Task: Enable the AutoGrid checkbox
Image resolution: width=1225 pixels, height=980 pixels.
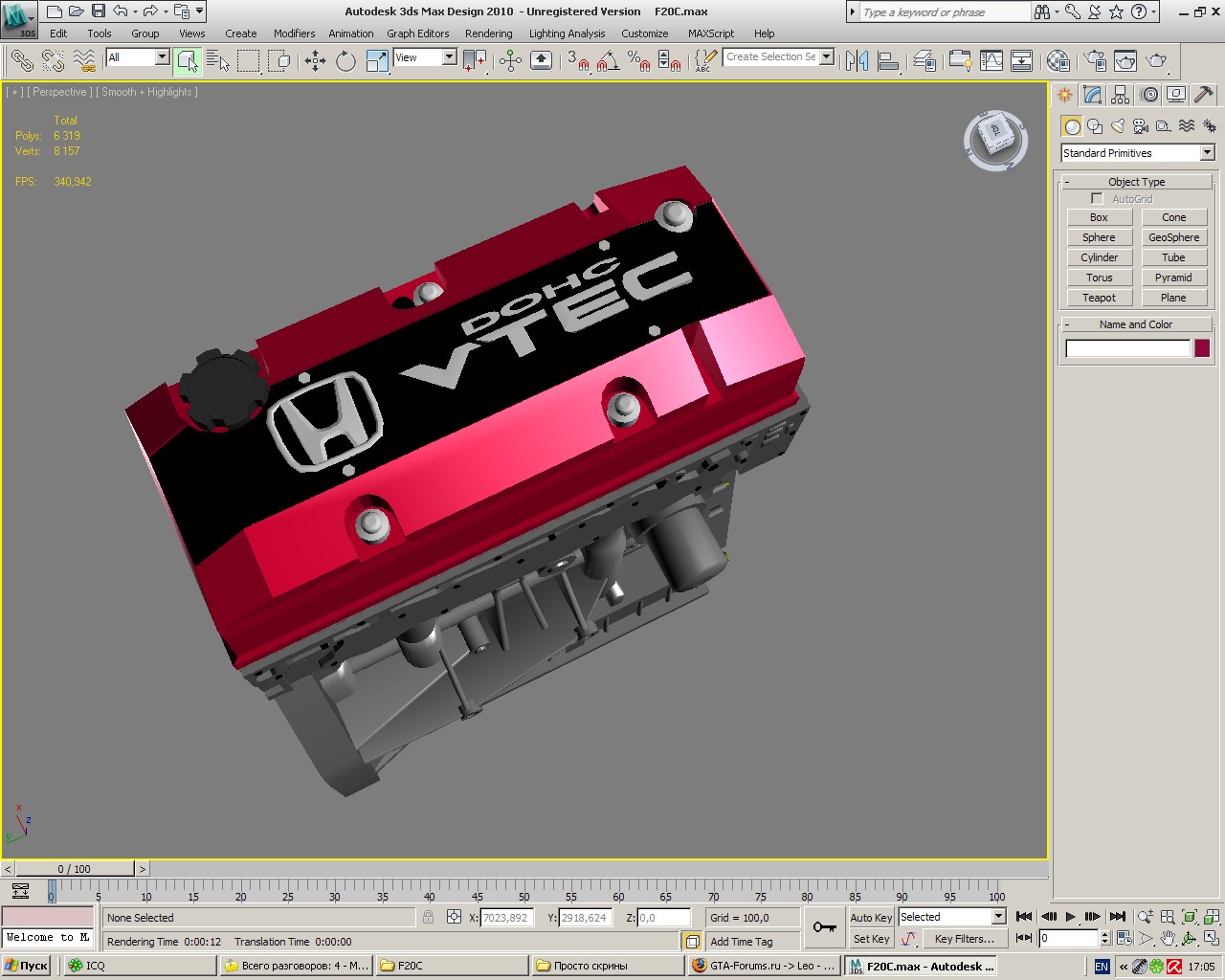Action: click(1097, 198)
